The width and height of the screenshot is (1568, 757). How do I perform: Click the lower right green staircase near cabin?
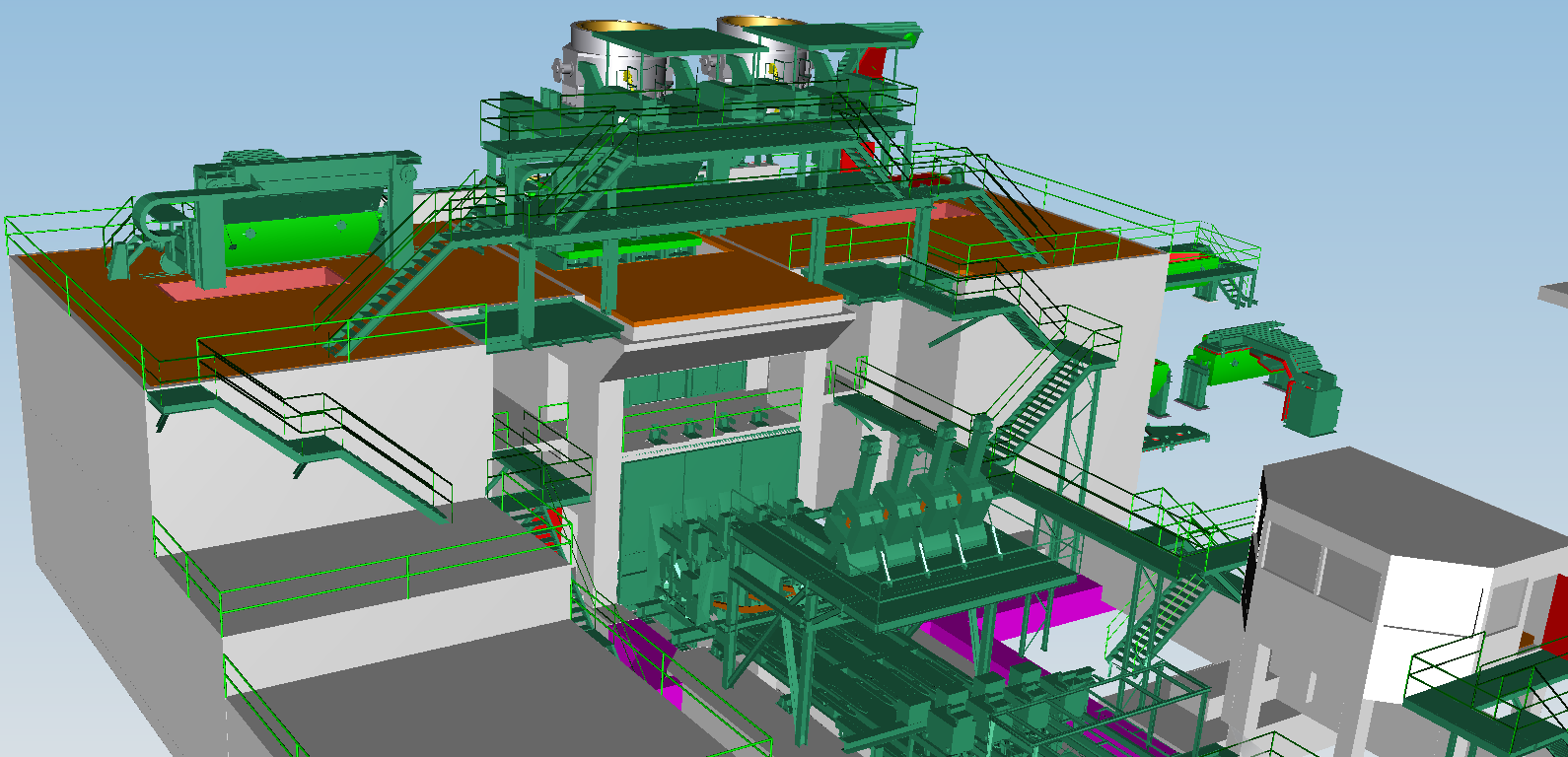(x=1169, y=613)
